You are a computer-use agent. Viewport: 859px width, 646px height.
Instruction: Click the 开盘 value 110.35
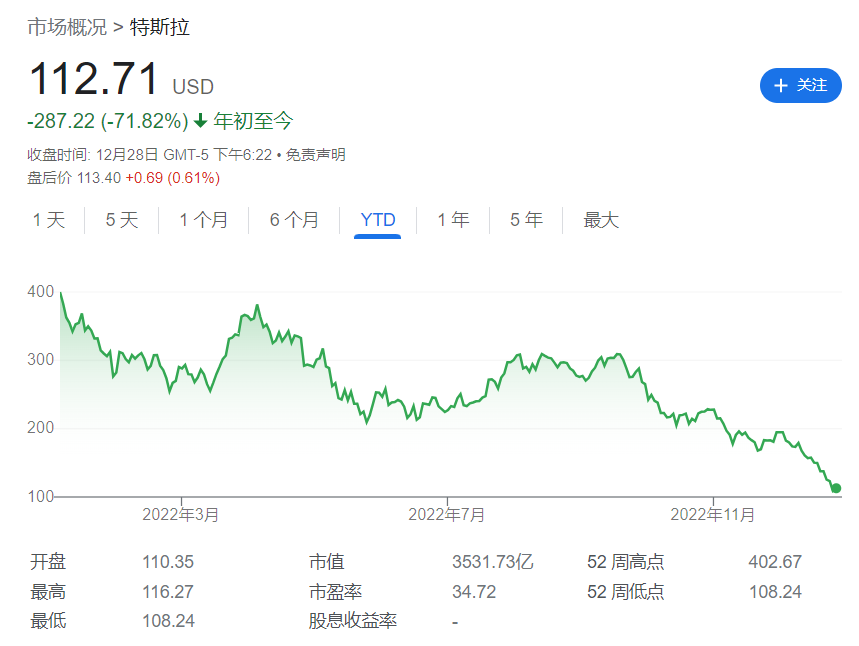168,562
